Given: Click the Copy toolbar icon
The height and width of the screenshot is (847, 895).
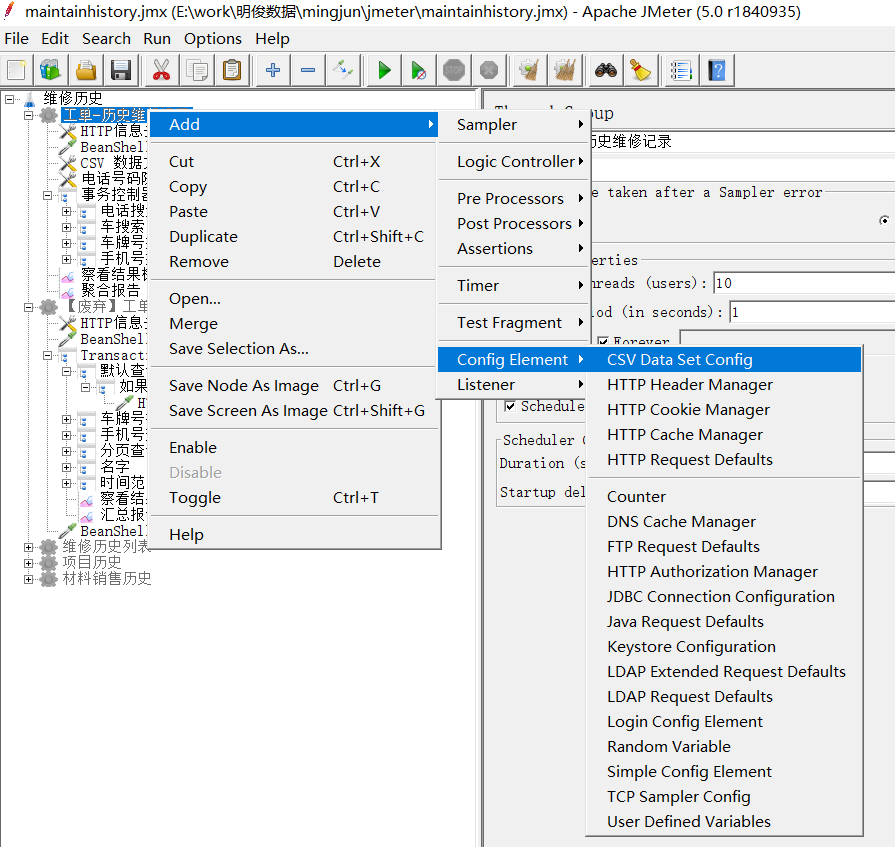Looking at the screenshot, I should (197, 70).
